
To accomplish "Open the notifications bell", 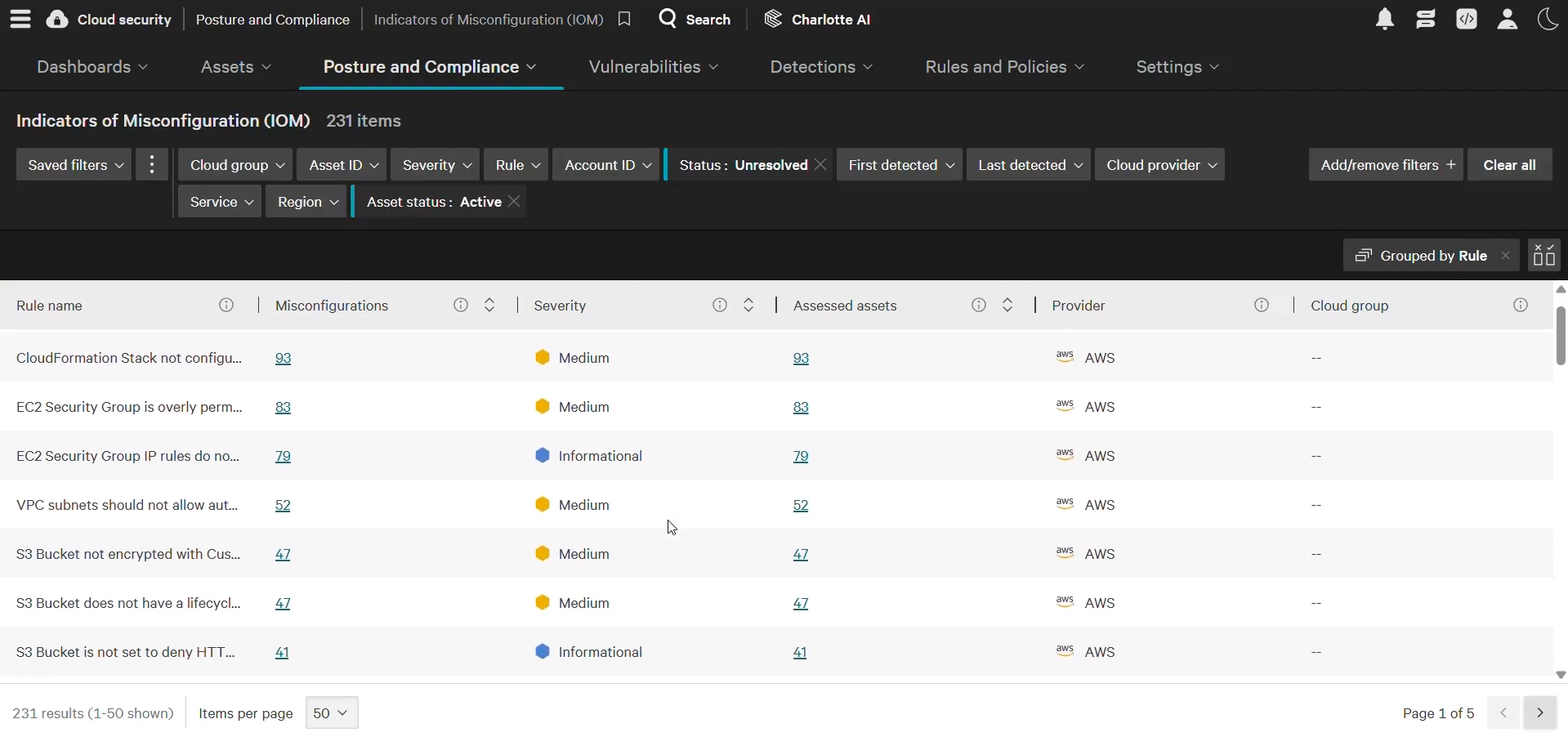I will click(x=1385, y=19).
